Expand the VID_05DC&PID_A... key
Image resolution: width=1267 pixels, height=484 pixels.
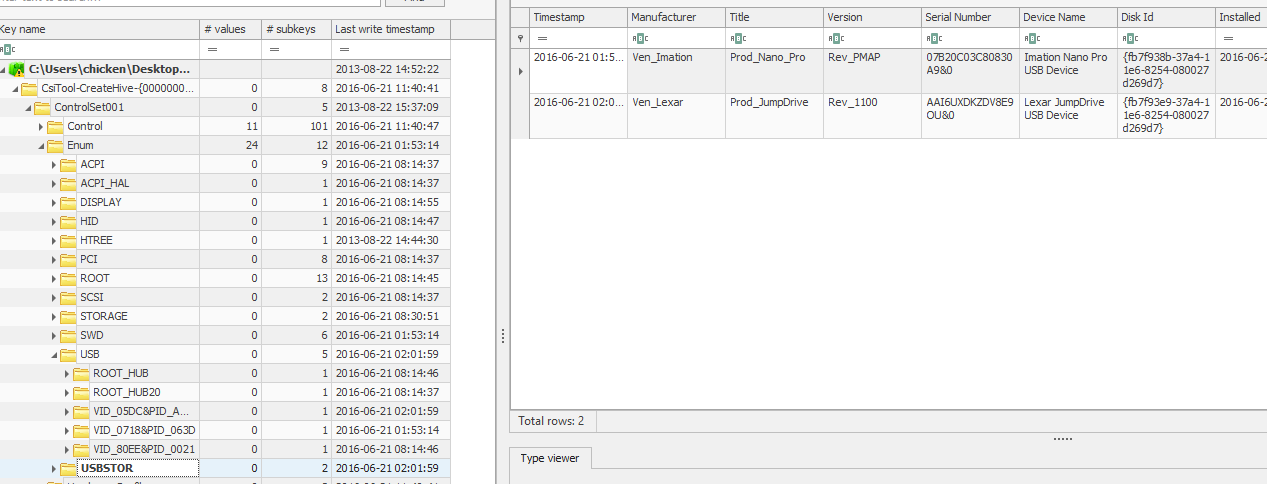[67, 412]
